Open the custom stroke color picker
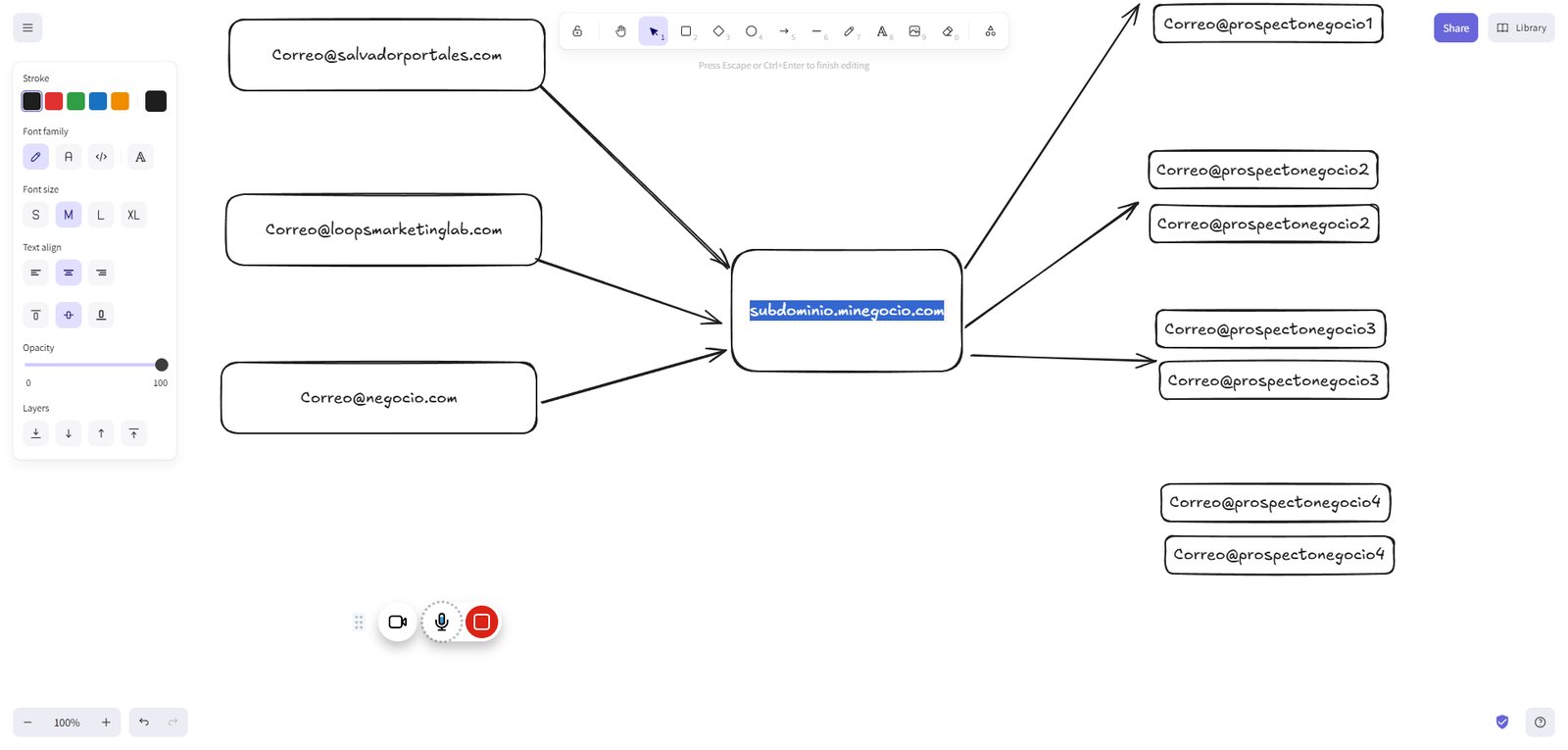Image resolution: width=1568 pixels, height=750 pixels. click(x=156, y=101)
